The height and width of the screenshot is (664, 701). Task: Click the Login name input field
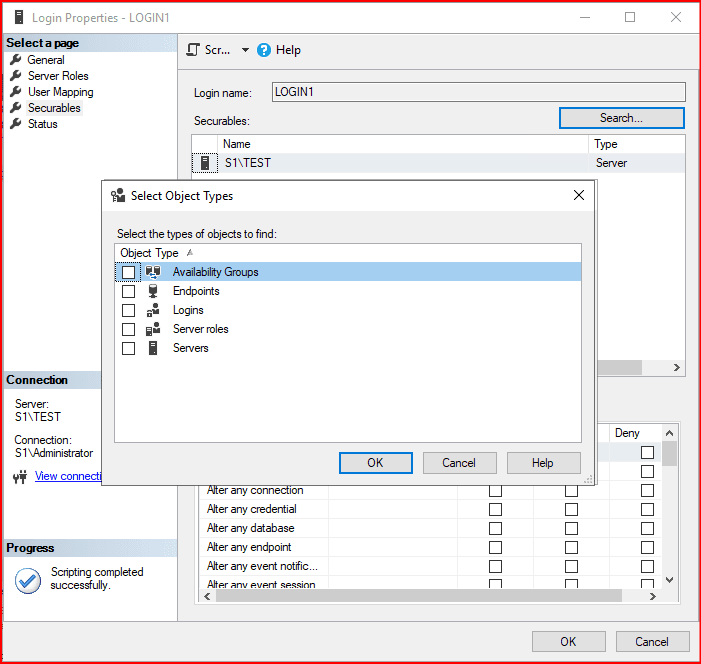[478, 92]
